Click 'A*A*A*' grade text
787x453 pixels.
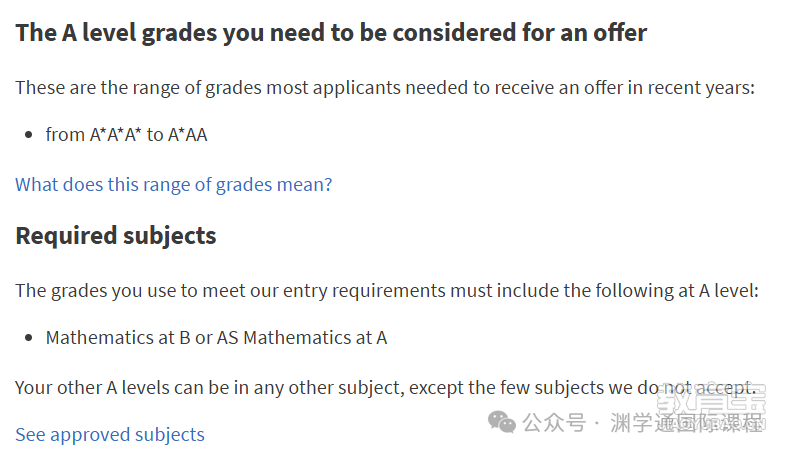coord(115,134)
